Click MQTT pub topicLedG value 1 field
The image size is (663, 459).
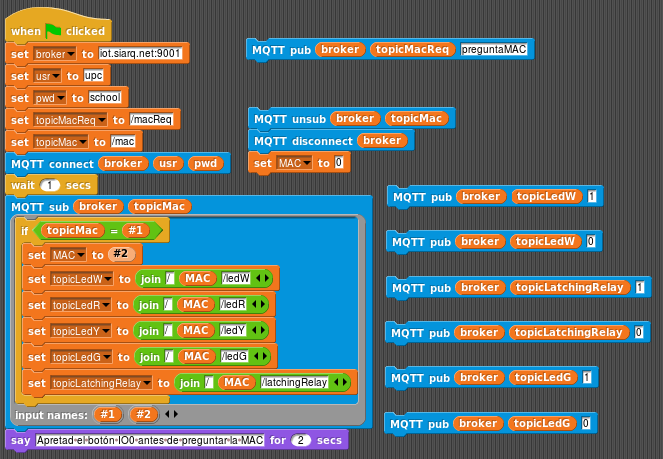587,377
